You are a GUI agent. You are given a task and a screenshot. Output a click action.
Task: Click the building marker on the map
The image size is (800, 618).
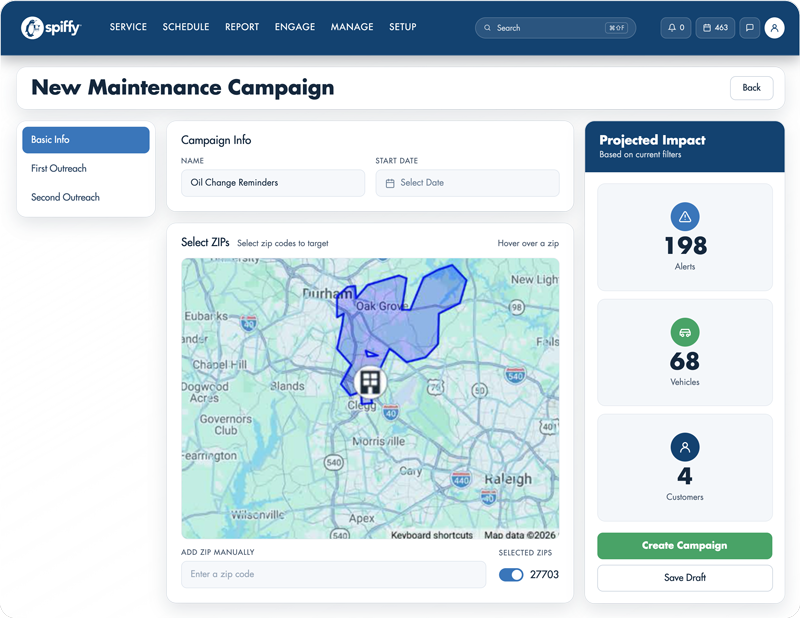pos(370,382)
